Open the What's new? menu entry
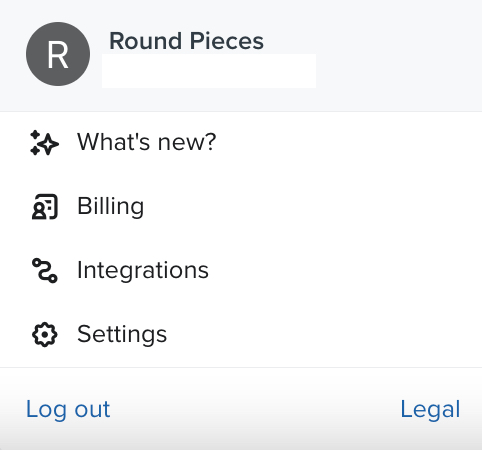This screenshot has height=450, width=482. (147, 142)
